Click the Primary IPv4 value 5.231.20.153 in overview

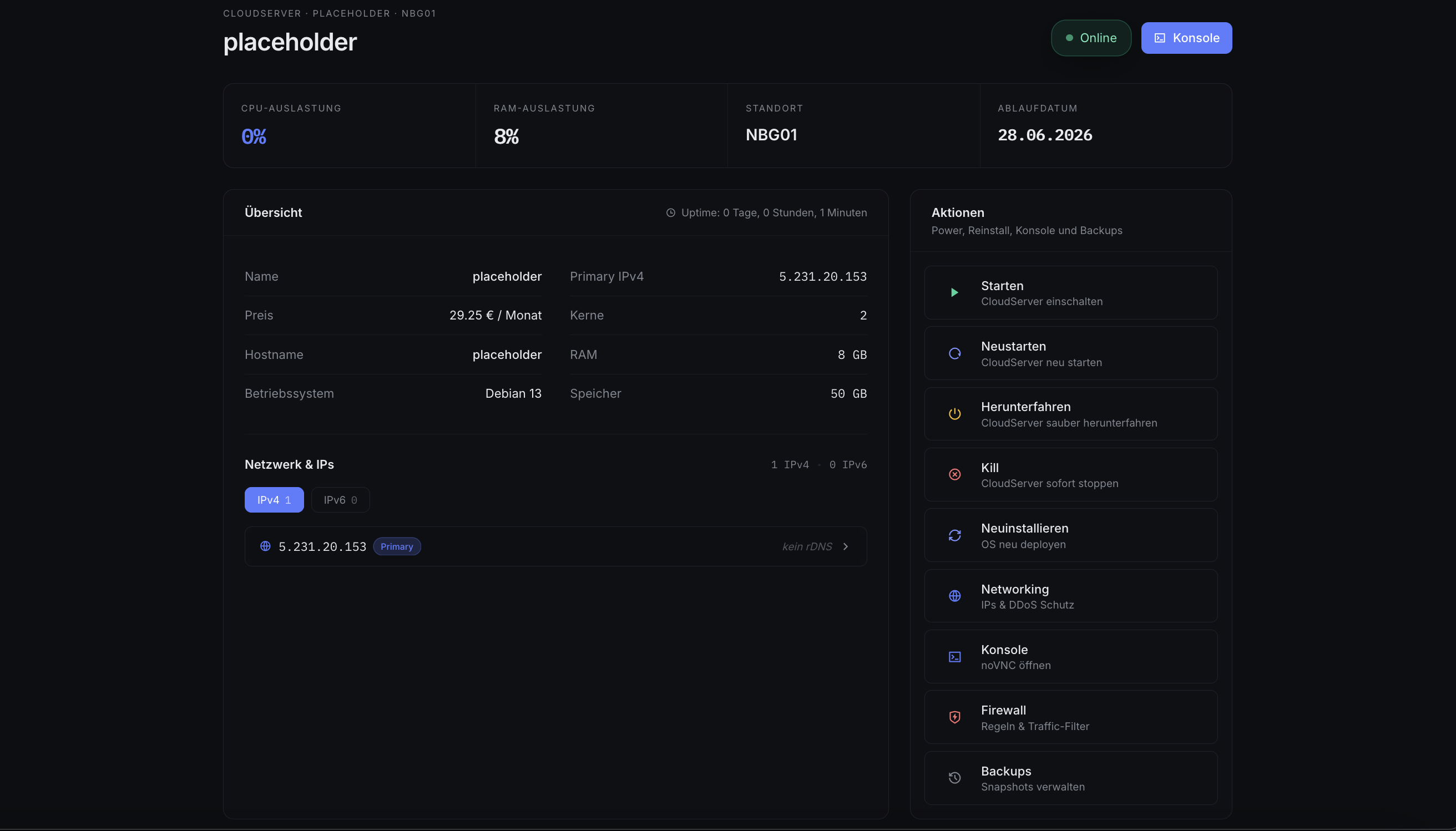(x=822, y=277)
